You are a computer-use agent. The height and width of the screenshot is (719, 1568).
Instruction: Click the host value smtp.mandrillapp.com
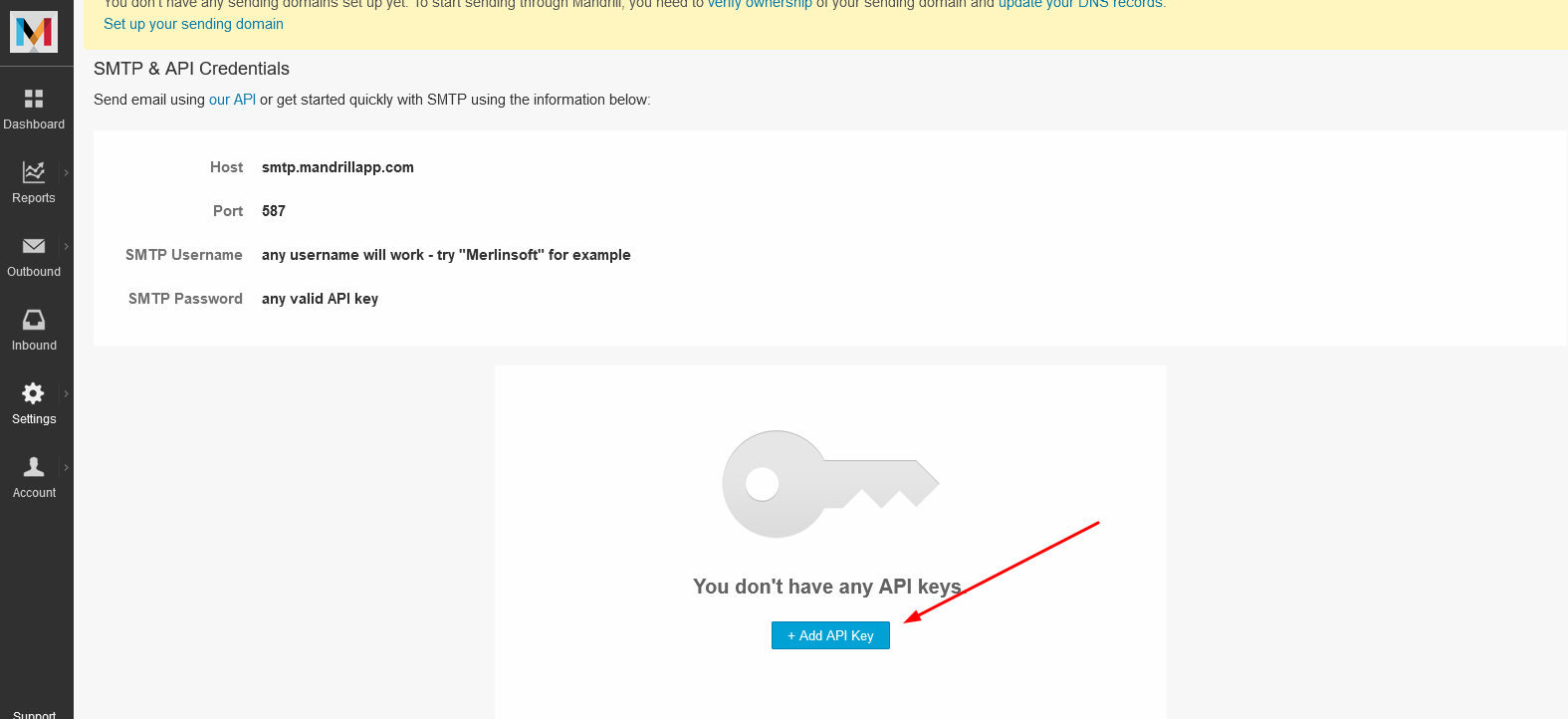337,167
